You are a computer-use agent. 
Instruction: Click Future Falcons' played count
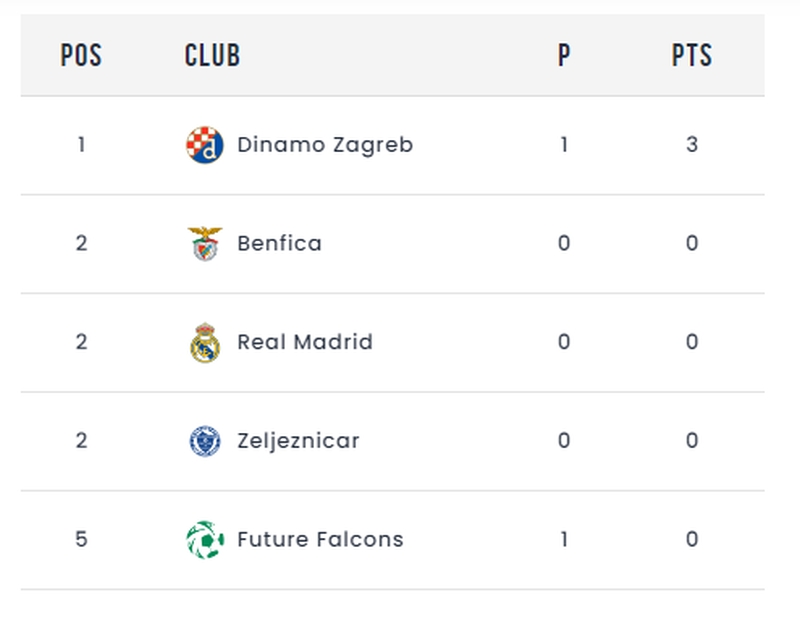tap(564, 539)
